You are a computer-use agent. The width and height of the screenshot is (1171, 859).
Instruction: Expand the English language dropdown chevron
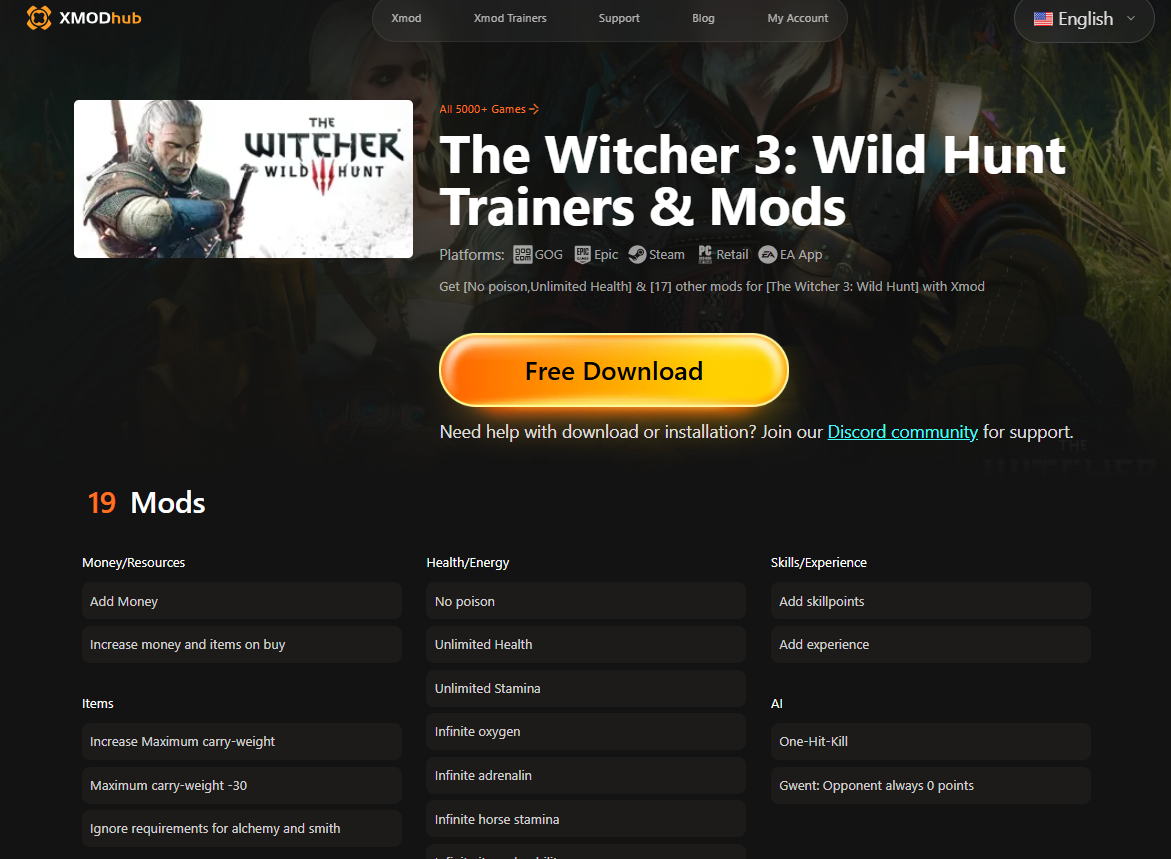click(x=1131, y=19)
